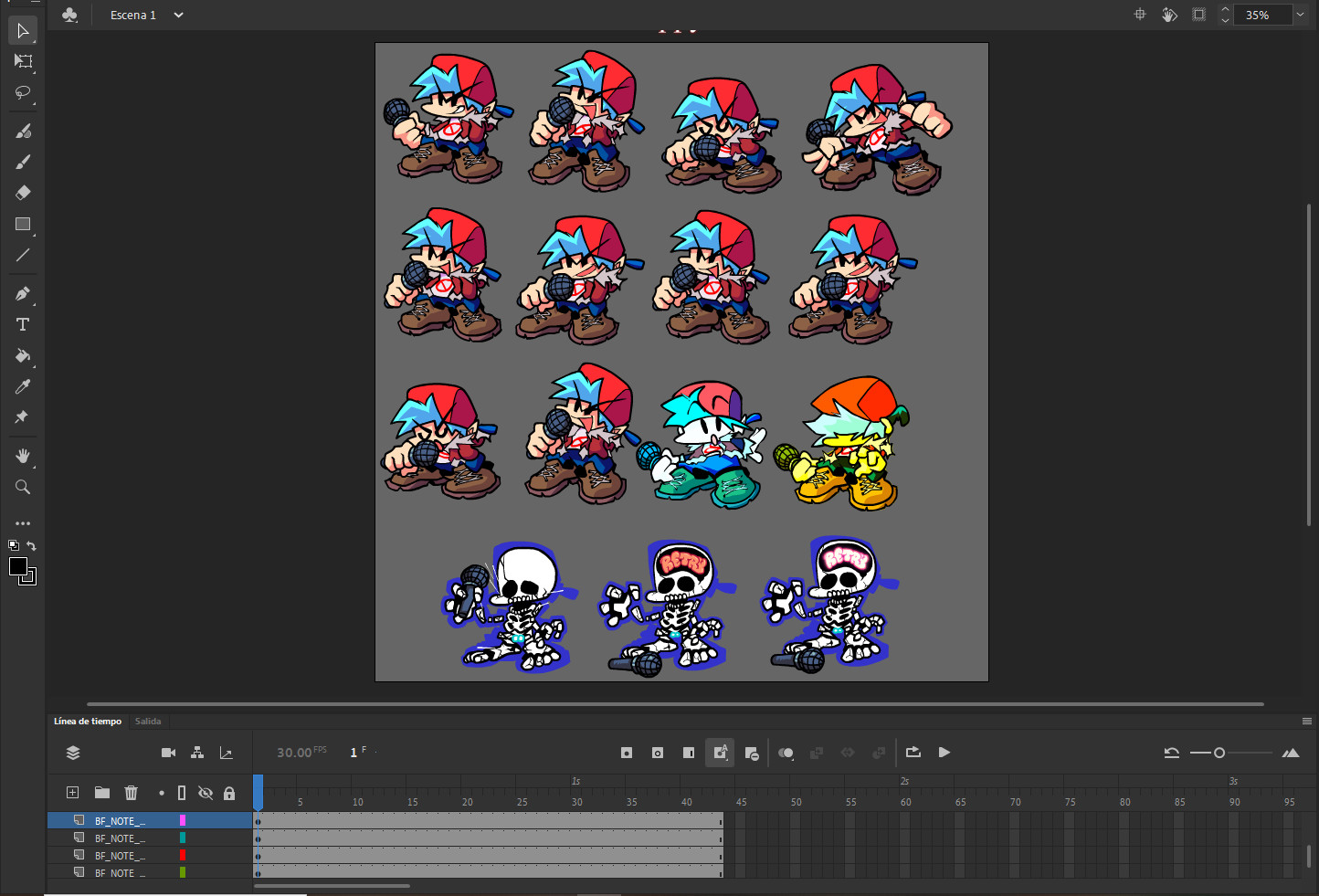Delete layer using the trash icon
This screenshot has height=896, width=1319.
tap(131, 793)
